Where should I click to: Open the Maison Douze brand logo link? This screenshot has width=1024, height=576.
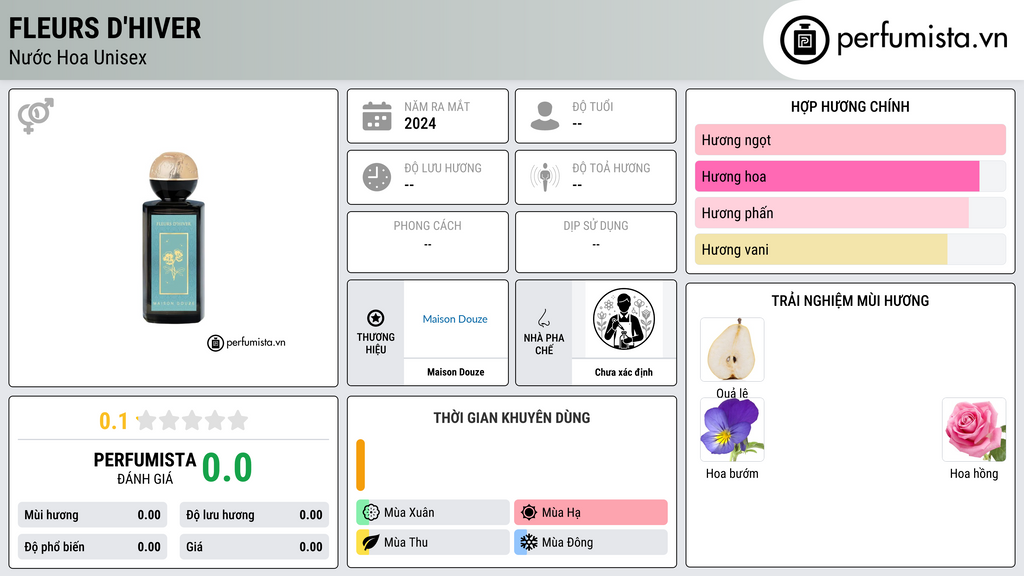coord(455,319)
